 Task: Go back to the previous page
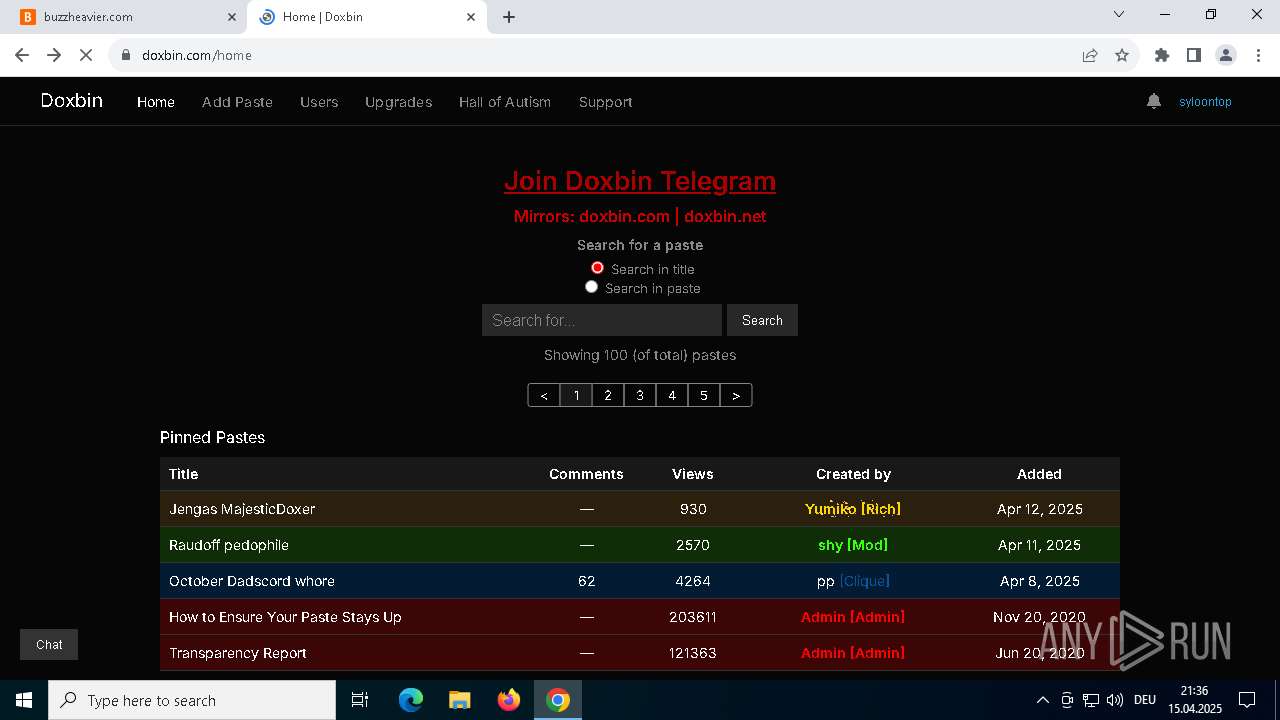pos(22,55)
